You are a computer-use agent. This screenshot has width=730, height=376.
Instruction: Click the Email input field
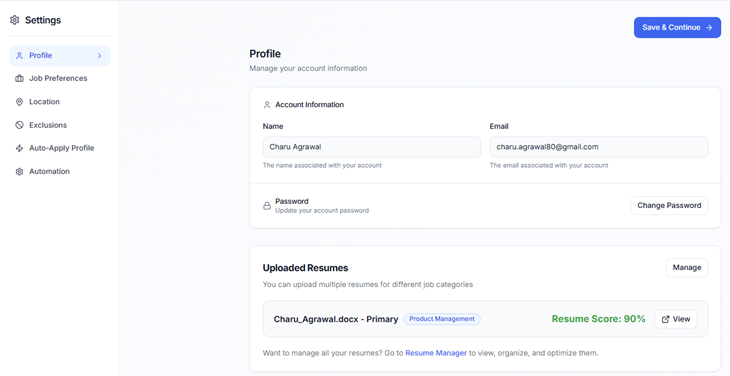pyautogui.click(x=599, y=147)
